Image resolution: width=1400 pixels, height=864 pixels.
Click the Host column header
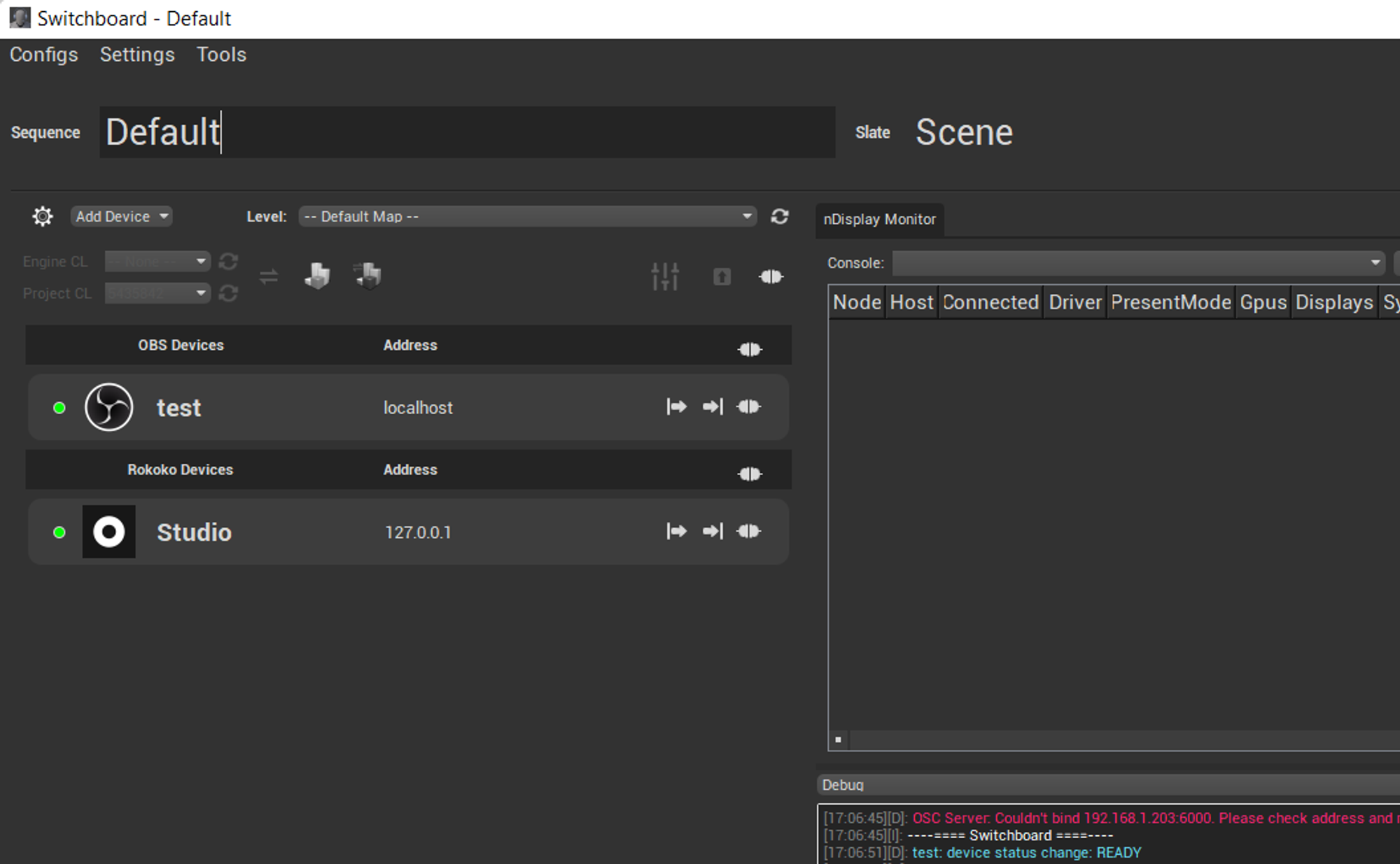click(911, 302)
